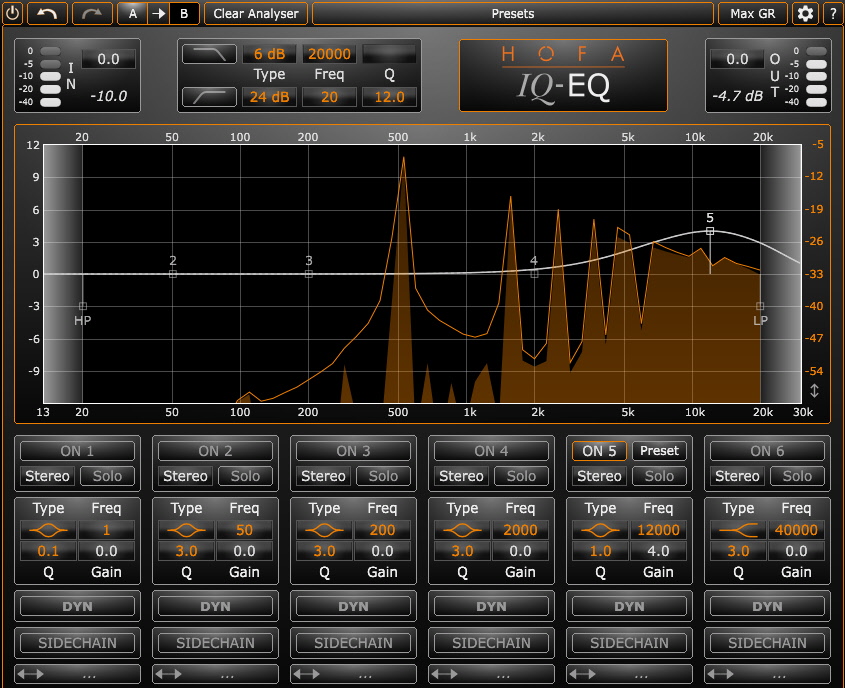Change band 4 bell filter type icon

[462, 530]
